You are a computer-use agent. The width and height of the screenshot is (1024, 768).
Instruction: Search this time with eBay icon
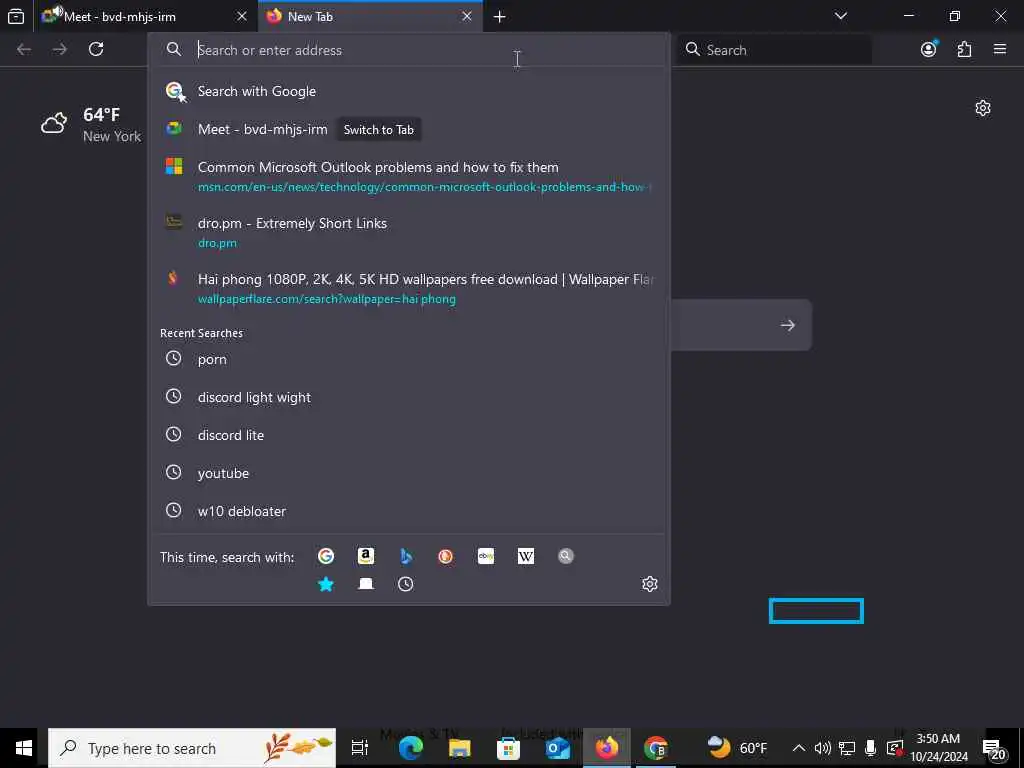486,556
